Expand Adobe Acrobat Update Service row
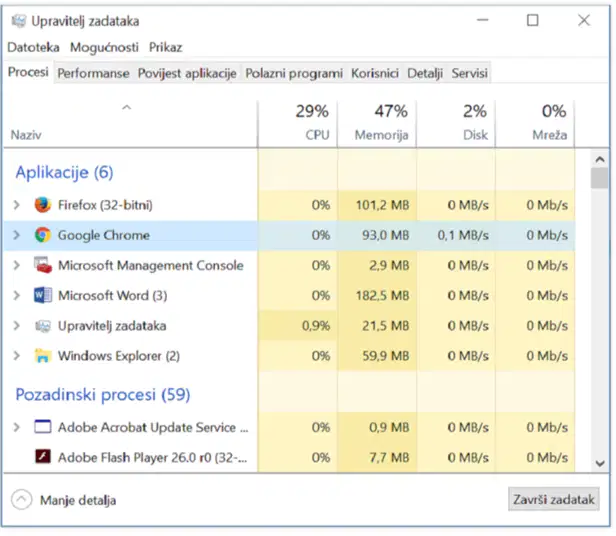Image resolution: width=616 pixels, height=536 pixels. pyautogui.click(x=16, y=427)
